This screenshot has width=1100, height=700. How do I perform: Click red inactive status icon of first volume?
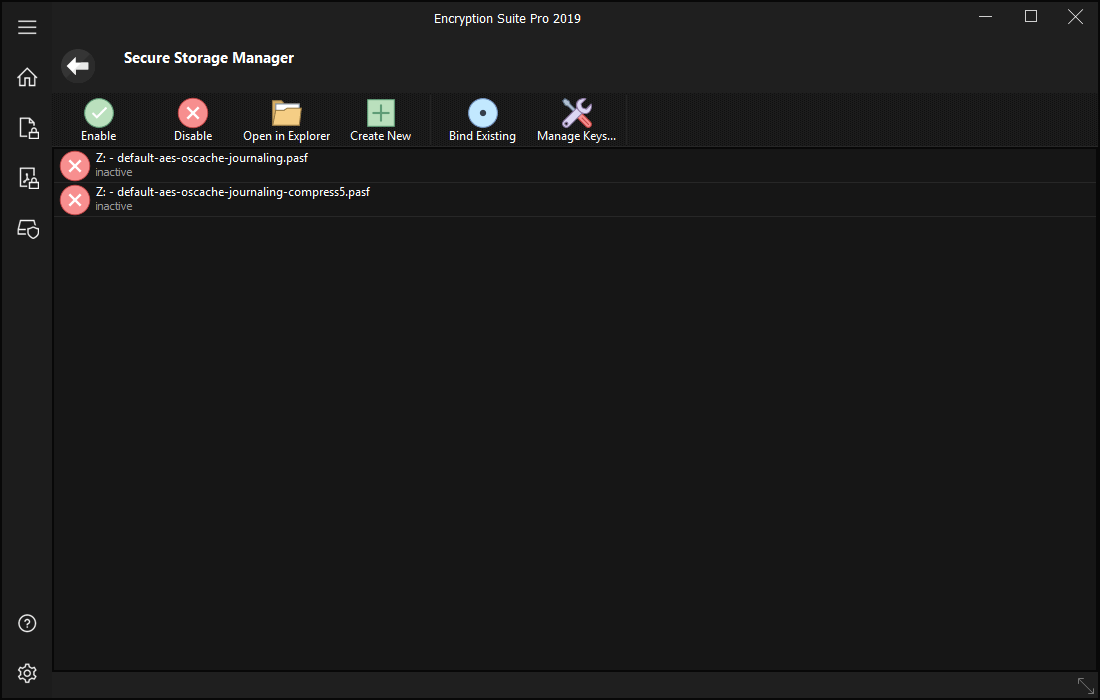pos(75,166)
